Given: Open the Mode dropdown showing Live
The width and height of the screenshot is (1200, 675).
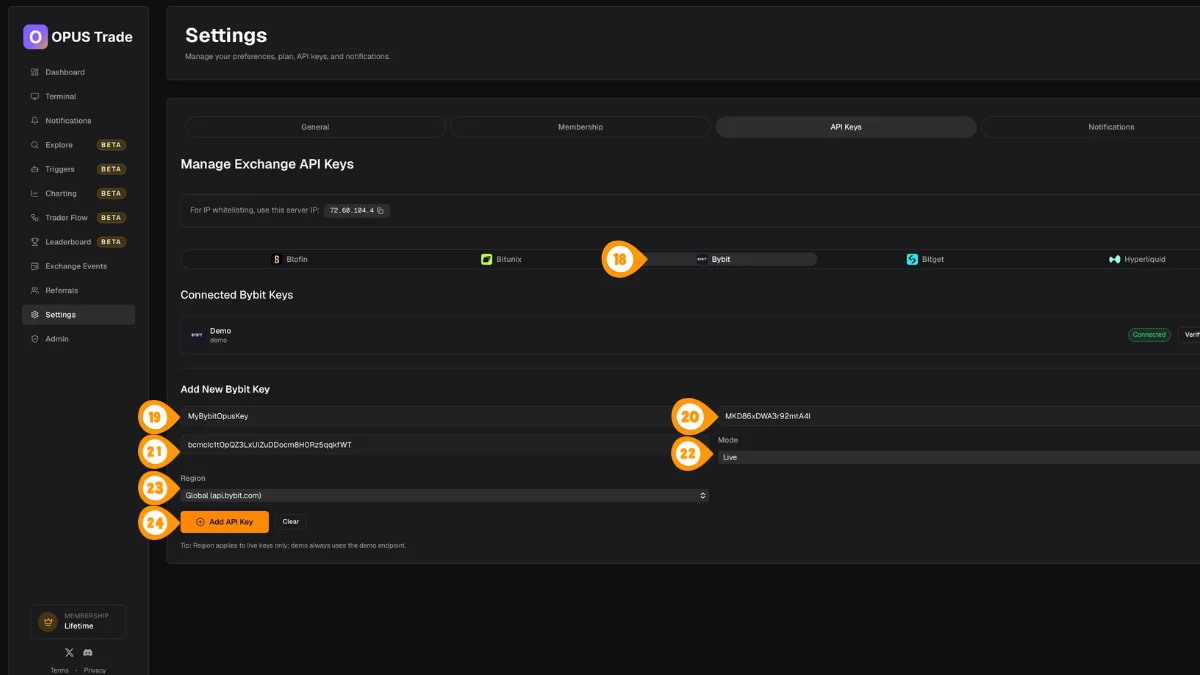Looking at the screenshot, I should pyautogui.click(x=958, y=457).
